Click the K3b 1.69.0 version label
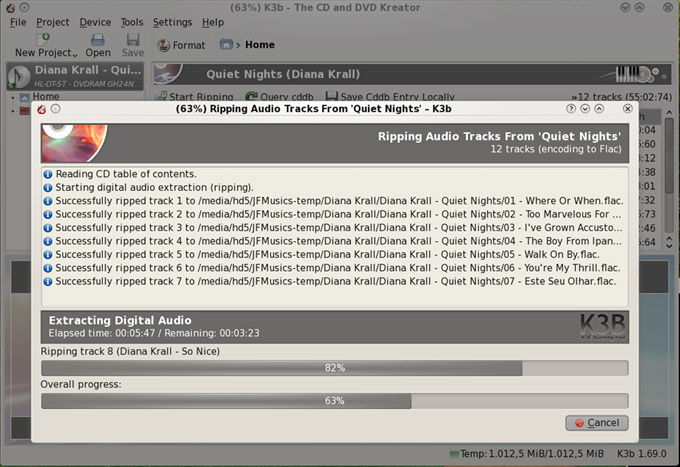 642,454
